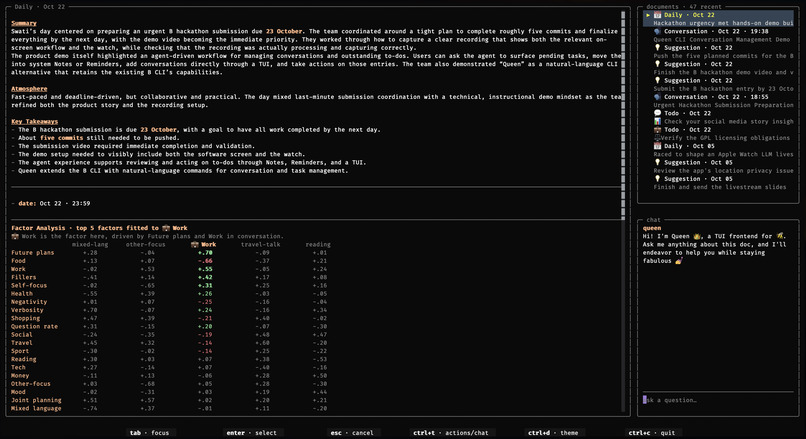Open 'Review the app's location privacy issue' suggestion
This screenshot has width=806, height=439.
(723, 171)
